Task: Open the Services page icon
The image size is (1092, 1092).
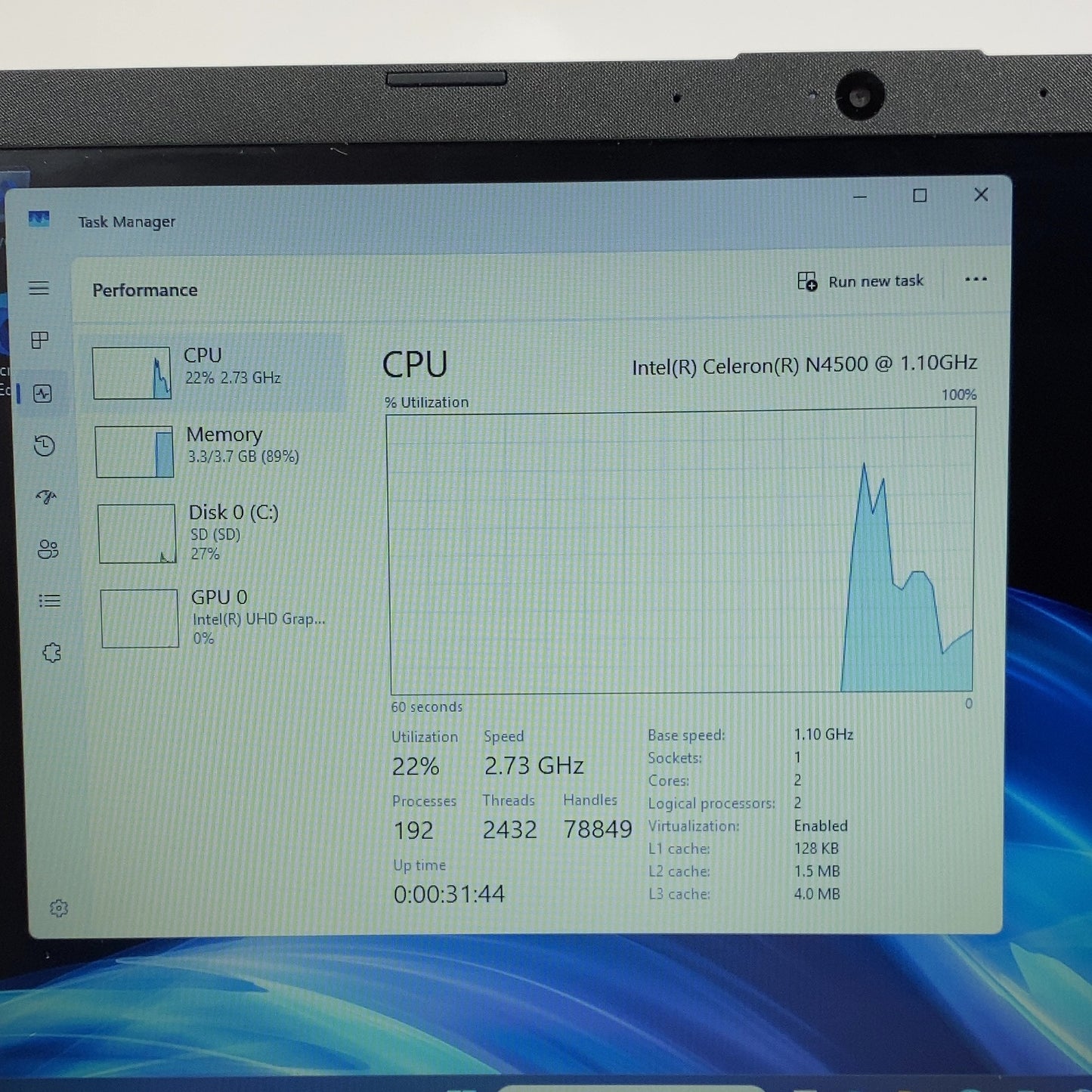Action: [51, 652]
